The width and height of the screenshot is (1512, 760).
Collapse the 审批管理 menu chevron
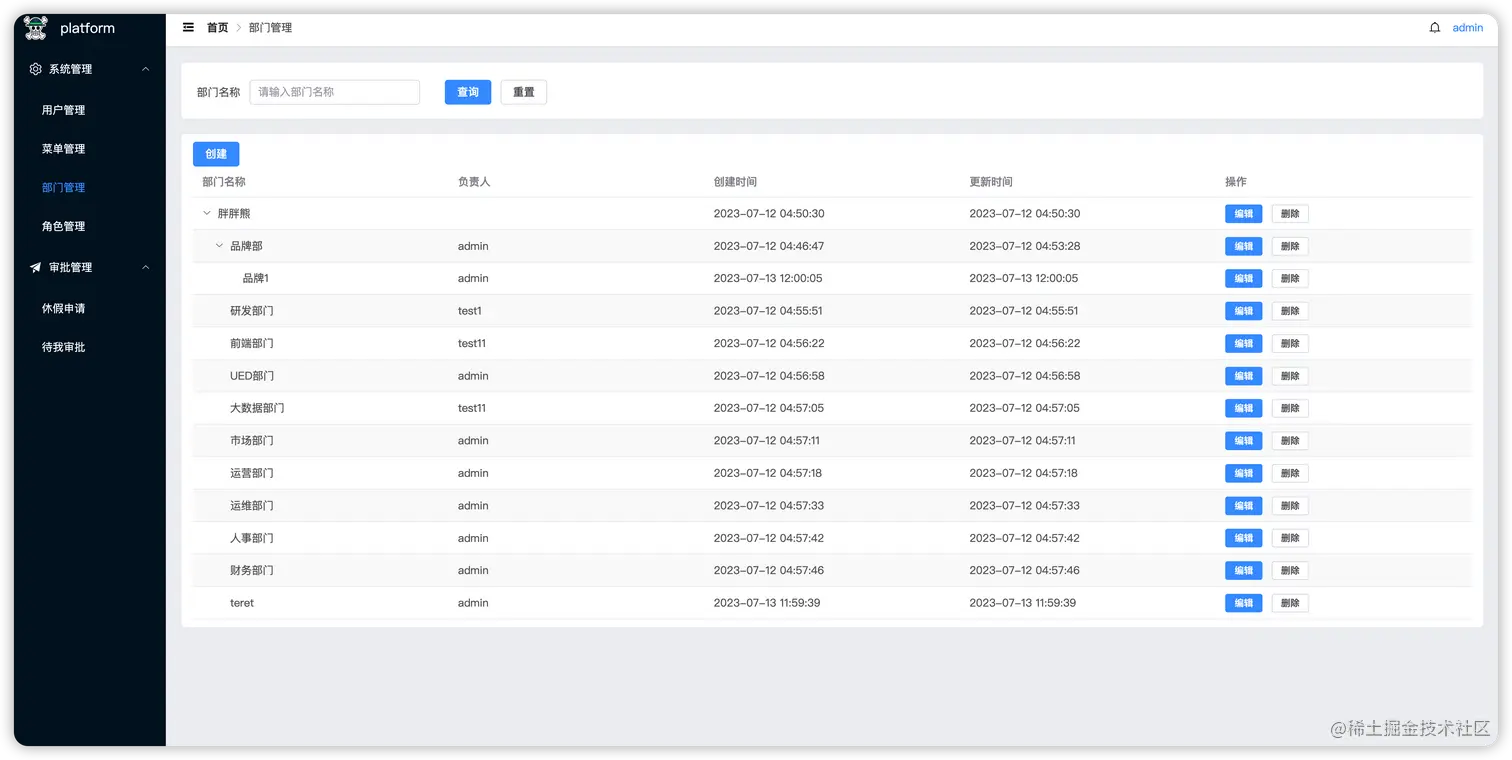pos(146,267)
